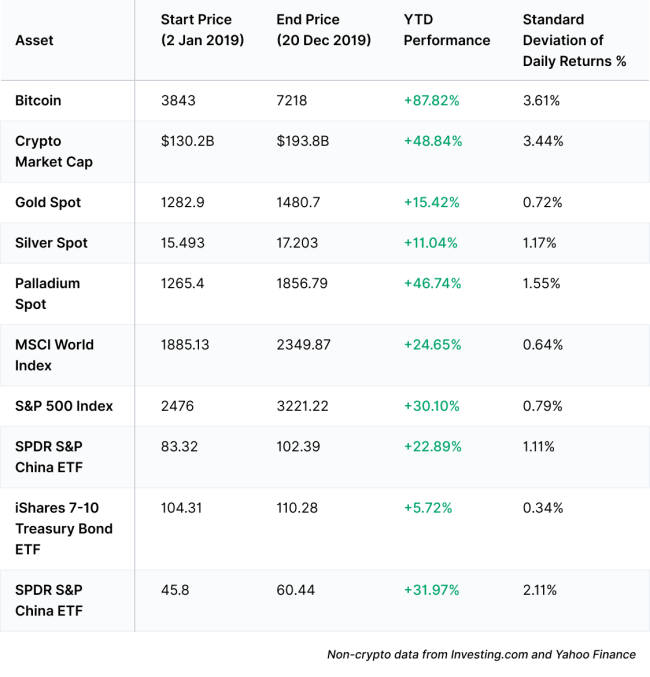The width and height of the screenshot is (650, 677).
Task: Select the iShares 7-10 Treasury Bond ETF label
Action: pos(64,528)
